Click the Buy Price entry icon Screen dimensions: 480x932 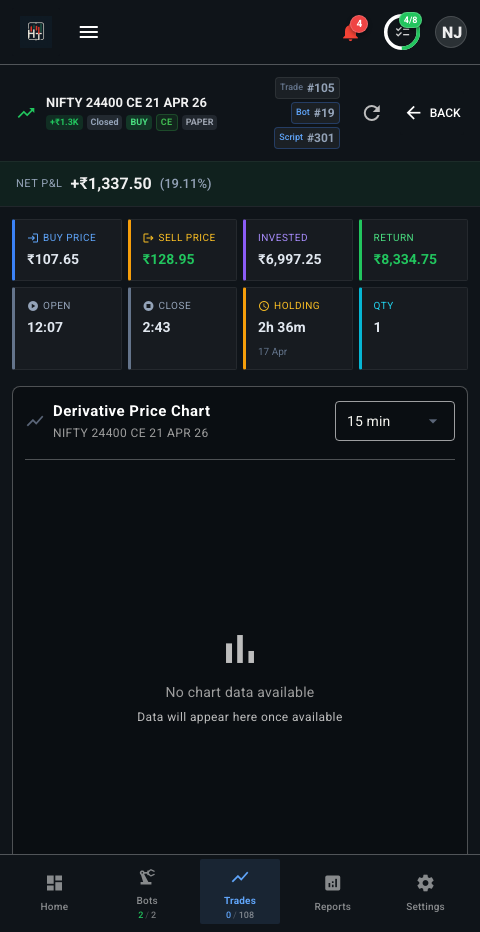coord(33,238)
